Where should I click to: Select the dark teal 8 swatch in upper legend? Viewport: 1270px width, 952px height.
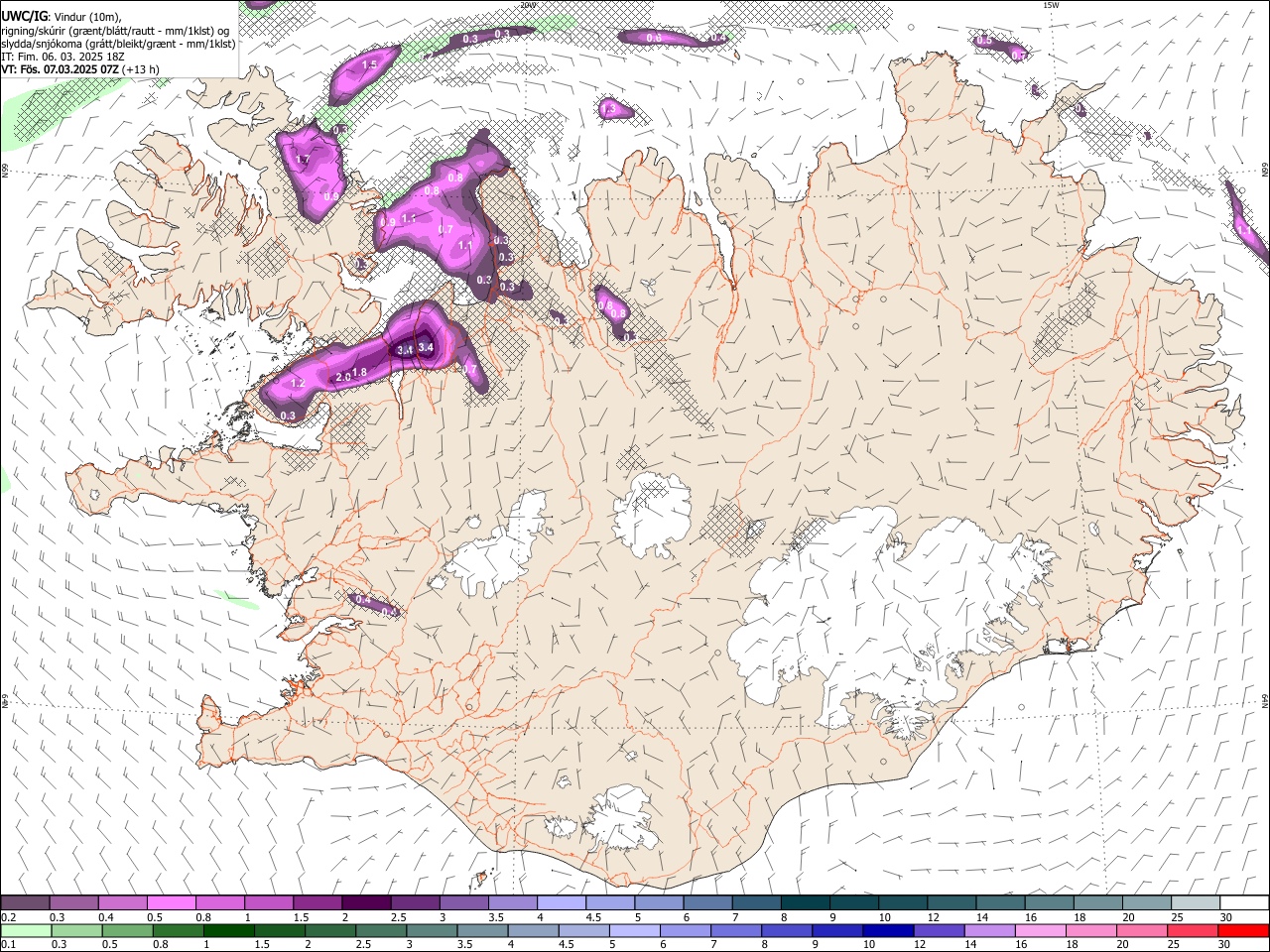click(x=804, y=902)
